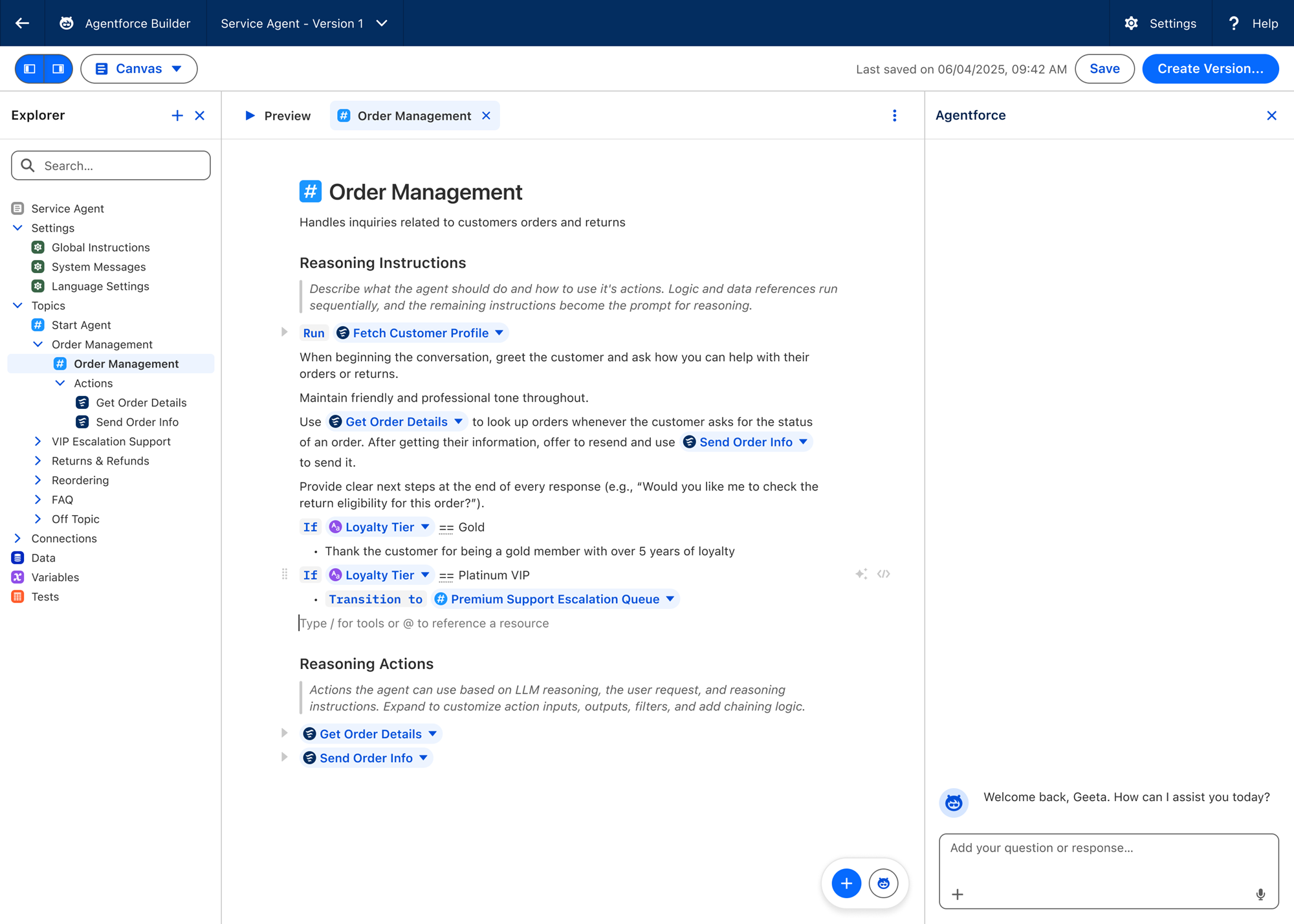Add new item with Explorer plus icon

(x=177, y=116)
